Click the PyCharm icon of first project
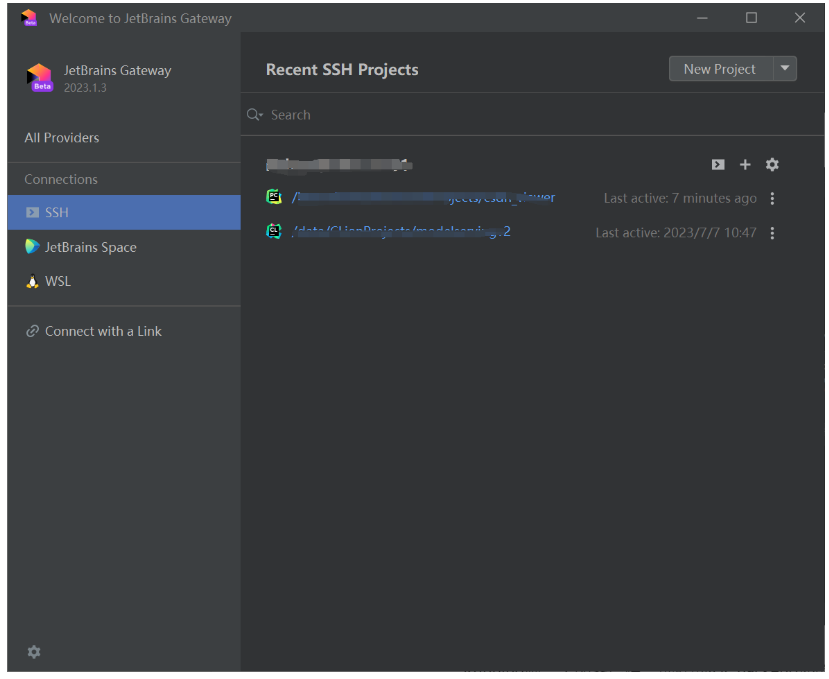This screenshot has height=679, width=829. tap(274, 197)
